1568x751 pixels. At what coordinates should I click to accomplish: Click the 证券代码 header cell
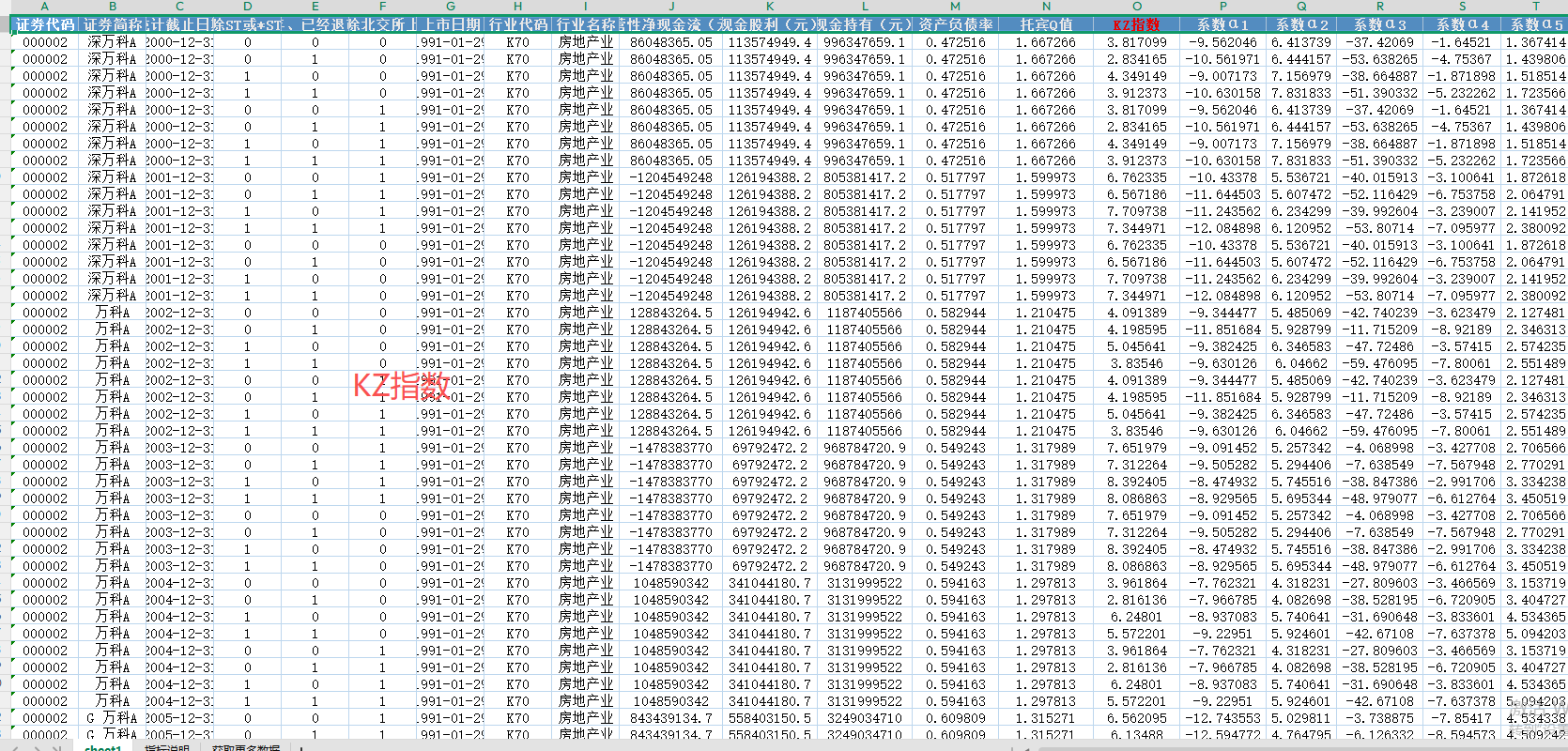tap(44, 24)
